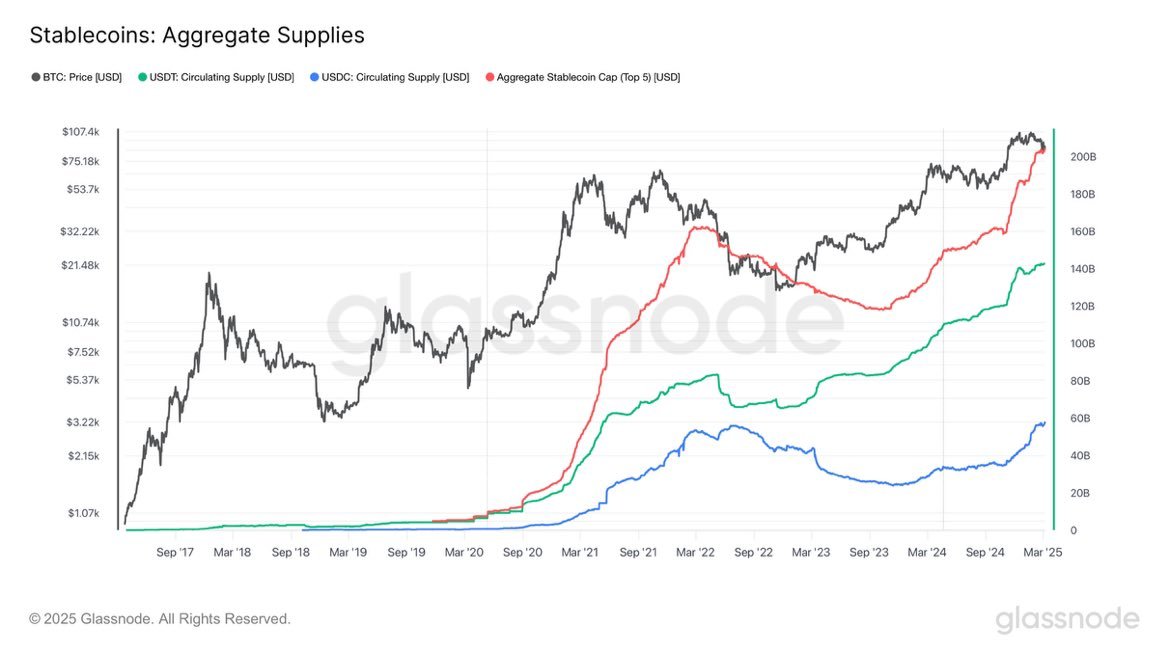Toggle the "USDT: Circulating Supply [USD]" legend label

point(221,77)
